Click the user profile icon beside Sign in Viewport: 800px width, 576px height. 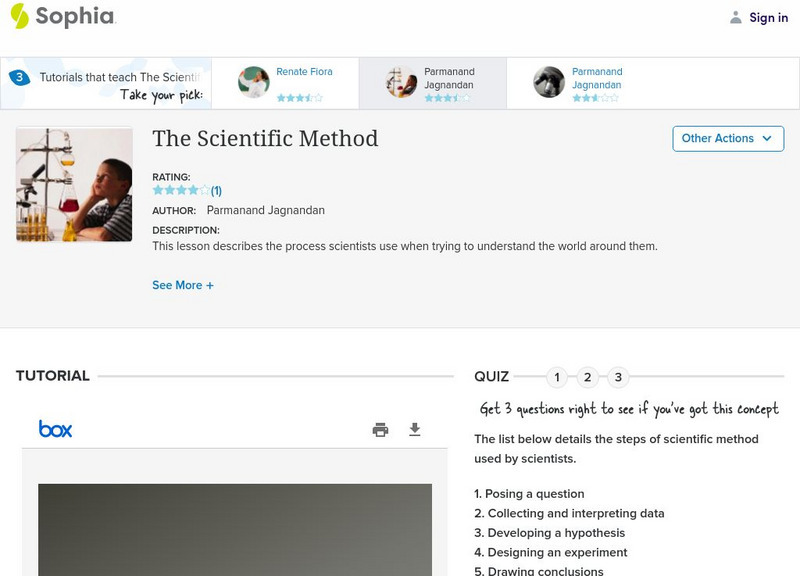point(736,17)
